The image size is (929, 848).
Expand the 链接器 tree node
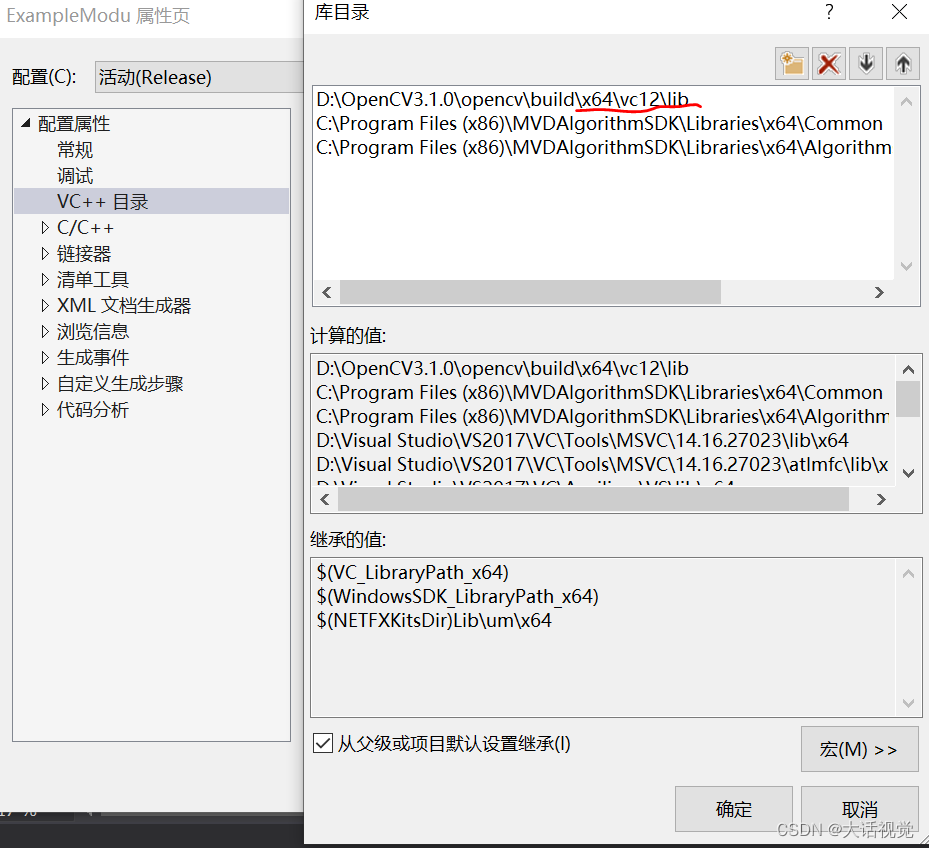pos(45,254)
